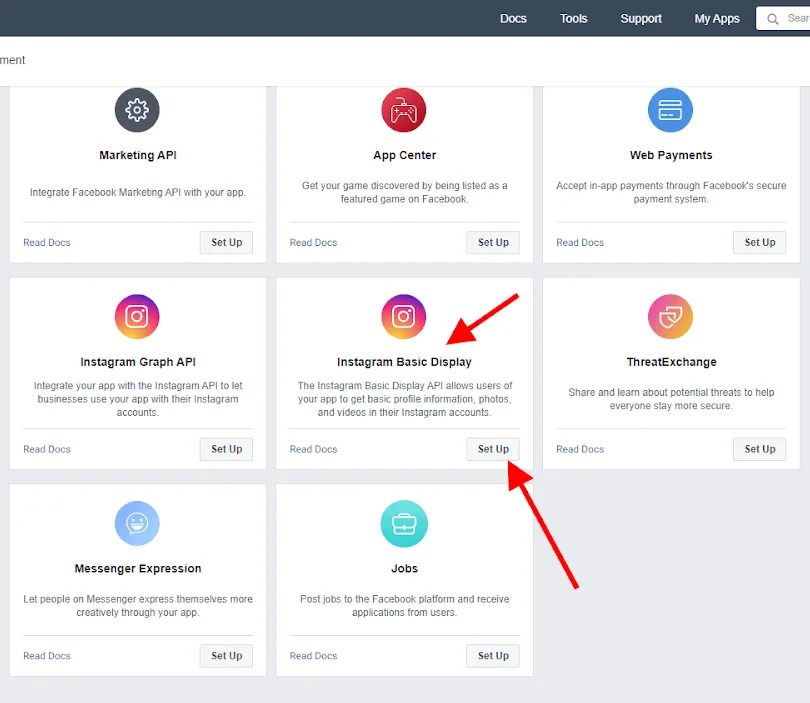Click the Jobs briefcase icon
The height and width of the screenshot is (703, 810).
(x=404, y=524)
